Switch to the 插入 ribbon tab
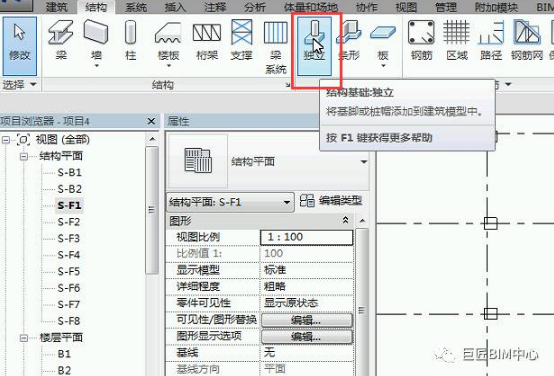Viewport: 554px width, 376px height. 175,7
